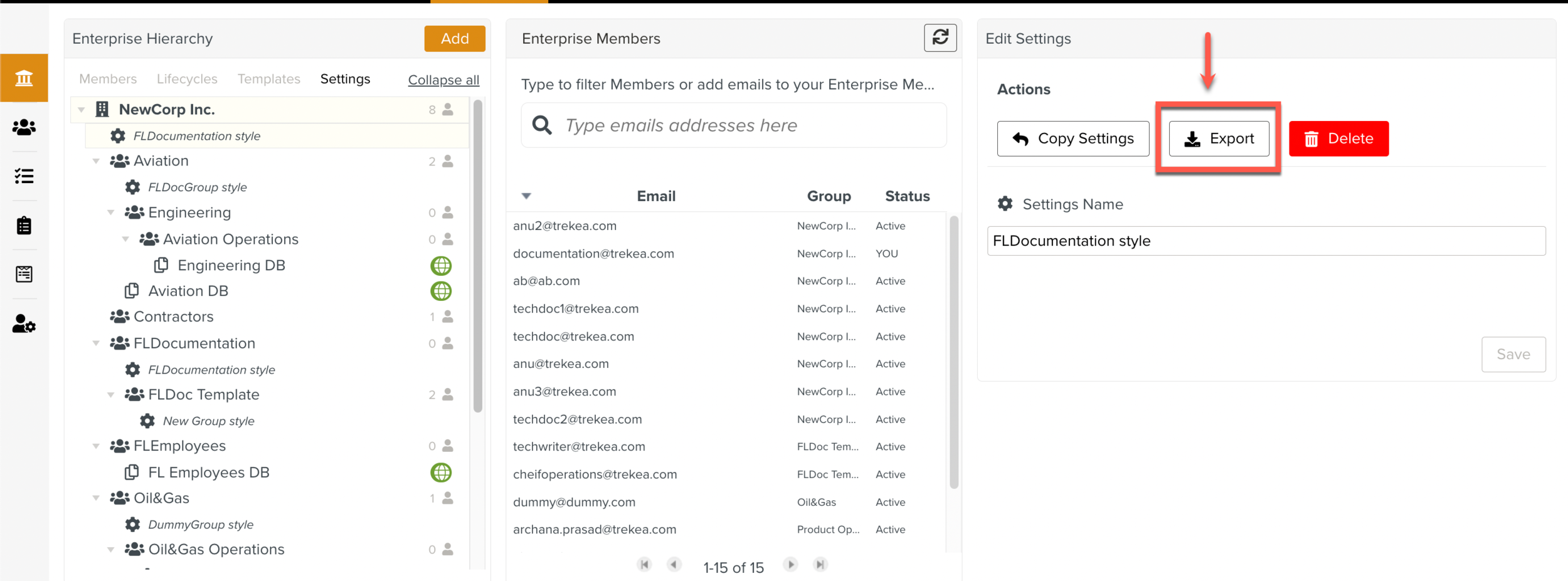Open the user settings sidebar icon
The width and height of the screenshot is (1568, 581).
pos(24,324)
